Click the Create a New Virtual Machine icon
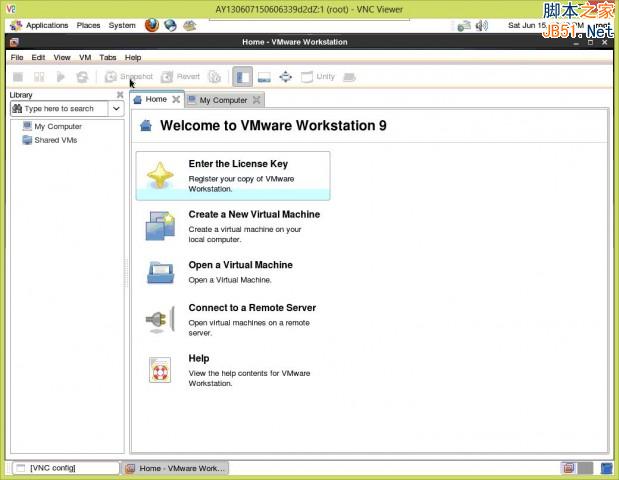 tap(160, 226)
